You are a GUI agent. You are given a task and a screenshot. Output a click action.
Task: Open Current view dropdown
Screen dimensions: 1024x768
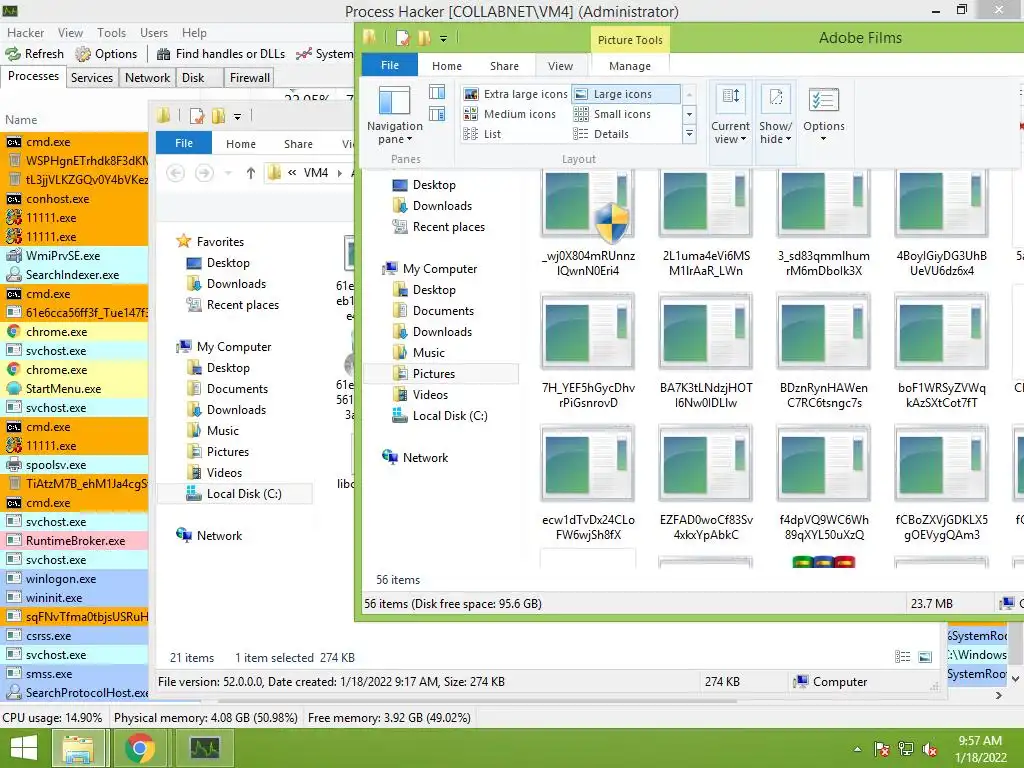(x=730, y=123)
